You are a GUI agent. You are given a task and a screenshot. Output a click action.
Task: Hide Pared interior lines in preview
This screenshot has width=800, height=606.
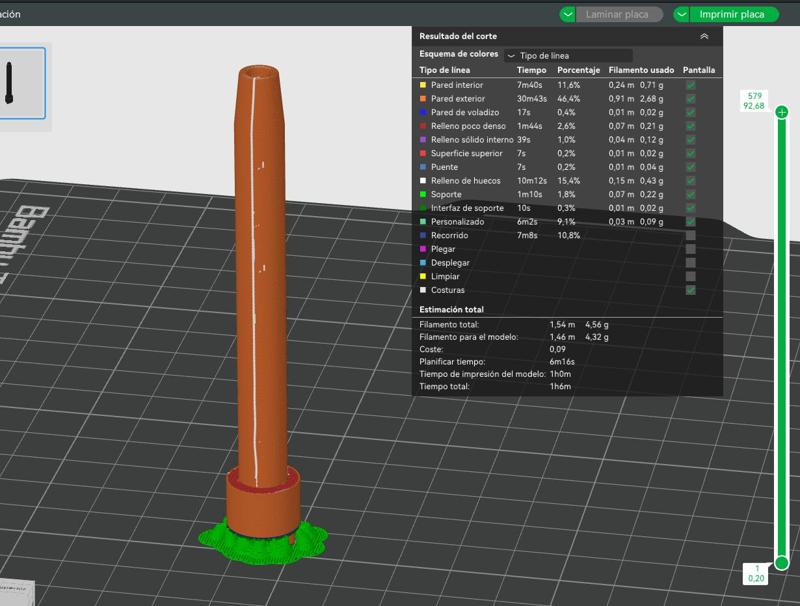pos(691,86)
